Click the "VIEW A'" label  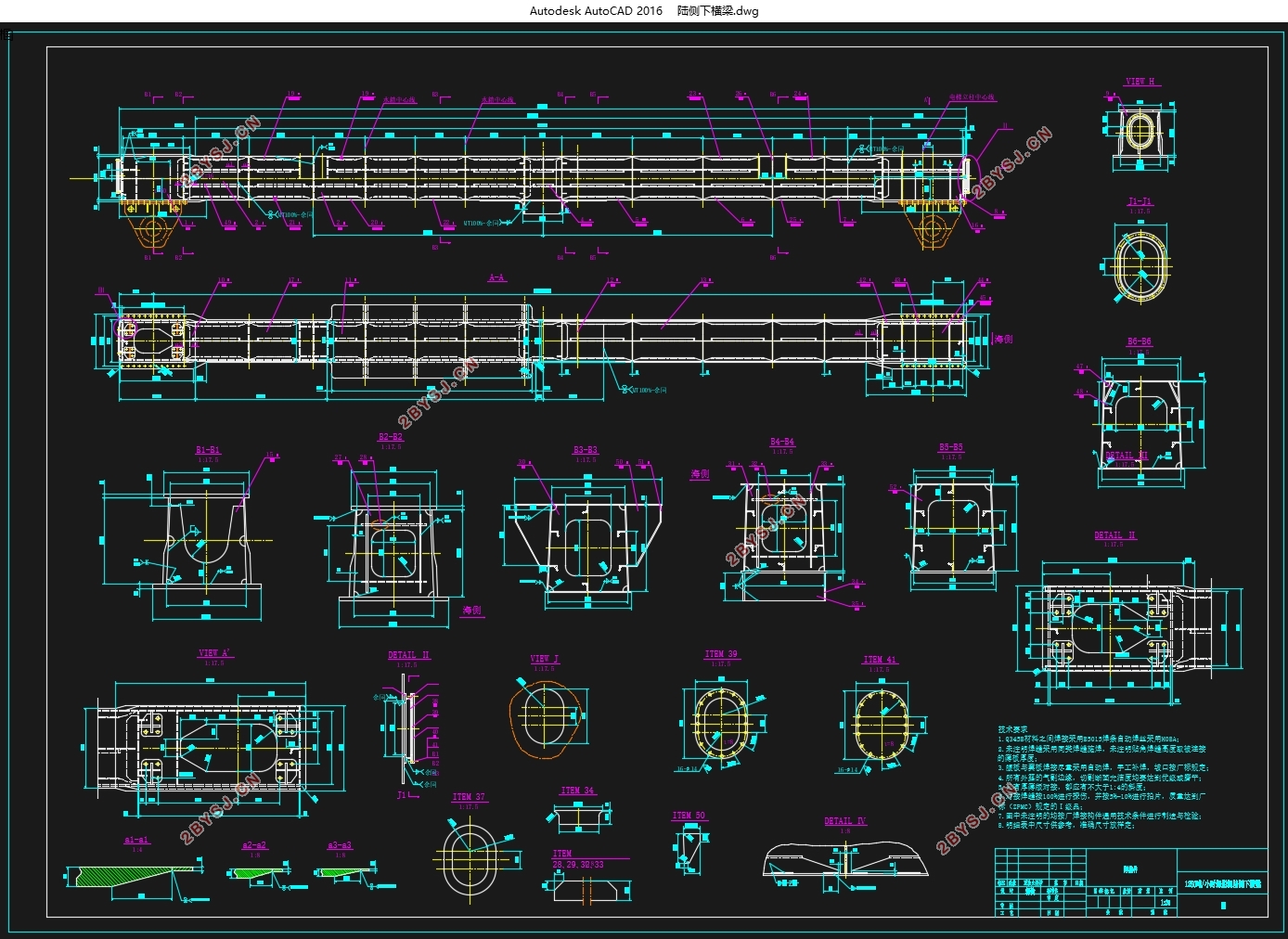pos(215,653)
